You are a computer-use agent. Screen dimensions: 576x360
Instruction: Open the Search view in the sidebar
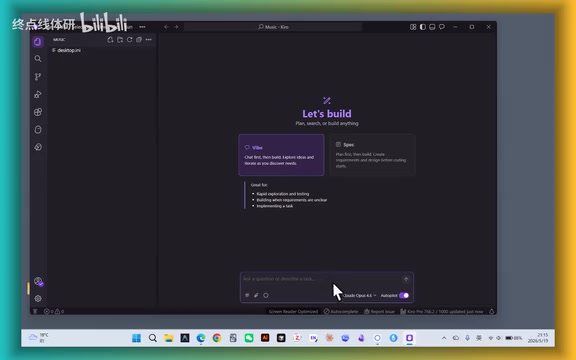tap(37, 59)
